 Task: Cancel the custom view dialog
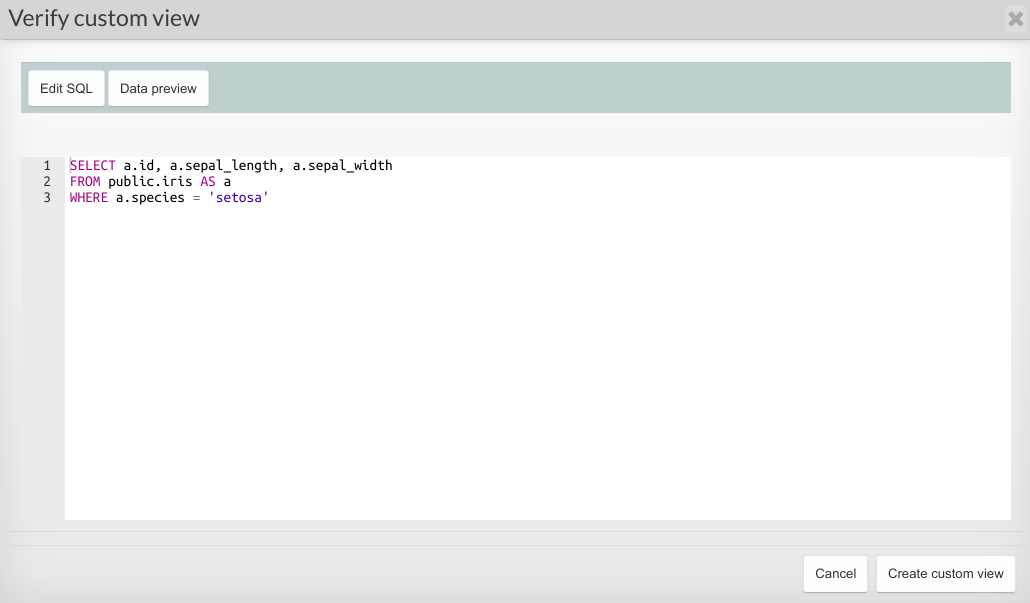point(834,573)
